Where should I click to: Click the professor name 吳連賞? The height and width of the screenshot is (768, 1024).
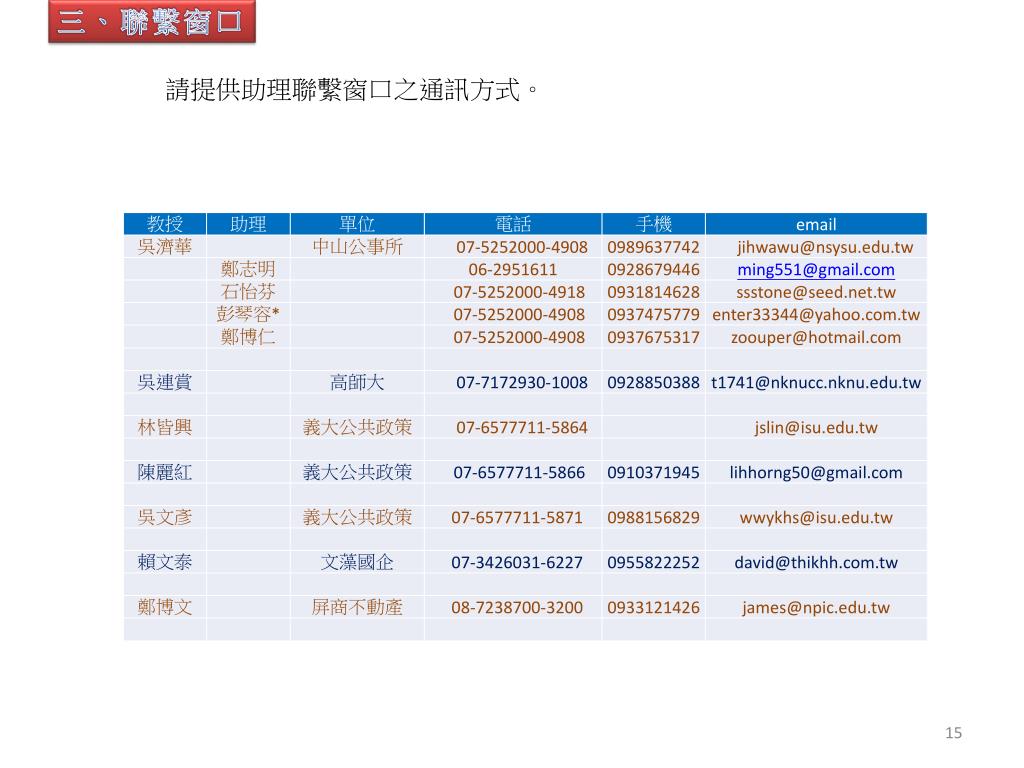click(165, 382)
